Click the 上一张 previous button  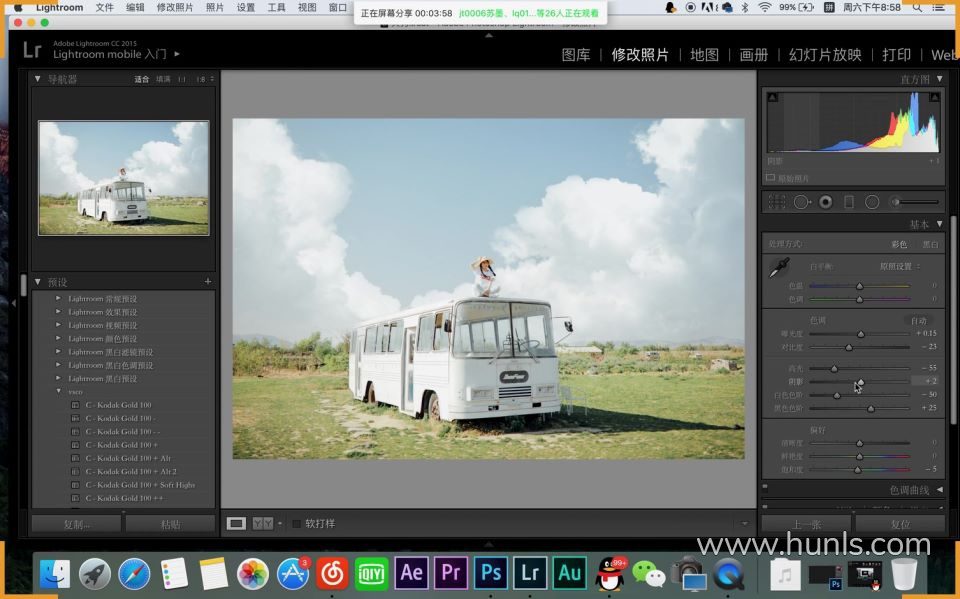point(806,524)
